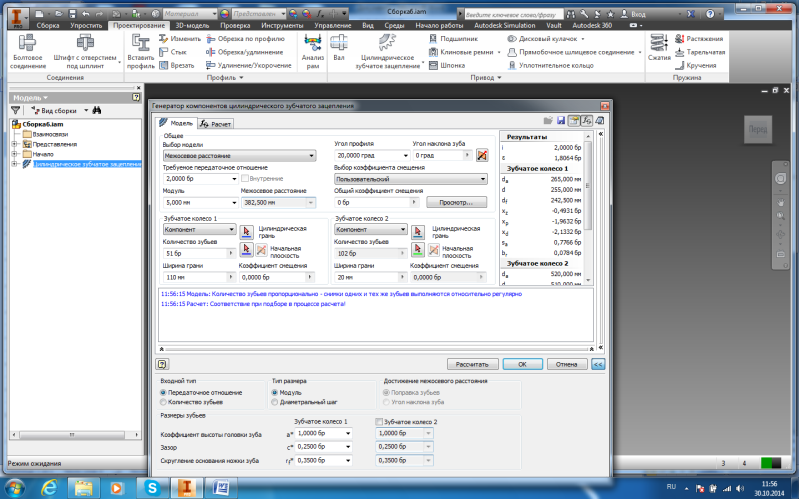
Task: Select the Стык command
Action: (173, 52)
